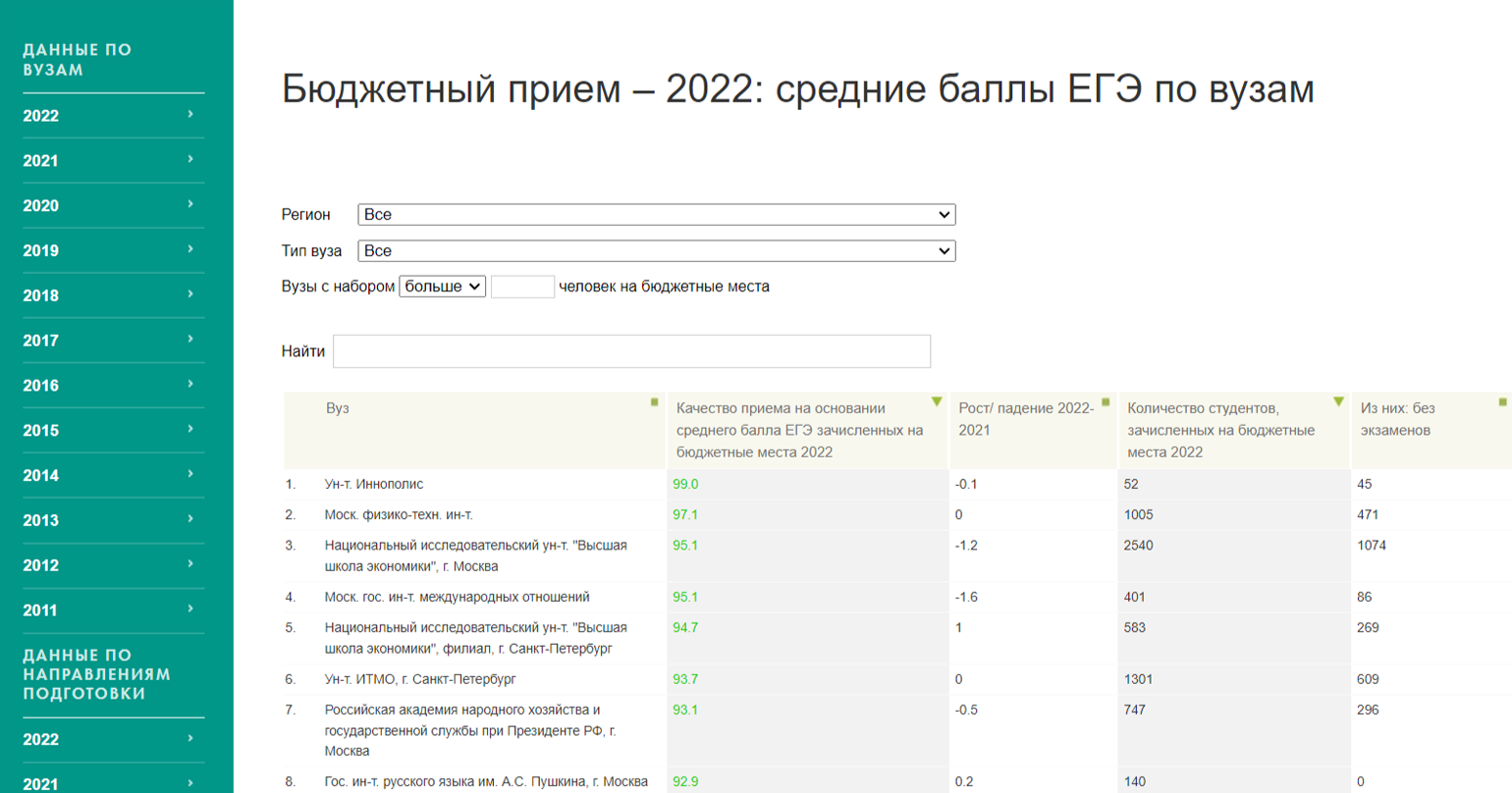
Task: Click the score value 93.1
Action: pos(685,711)
